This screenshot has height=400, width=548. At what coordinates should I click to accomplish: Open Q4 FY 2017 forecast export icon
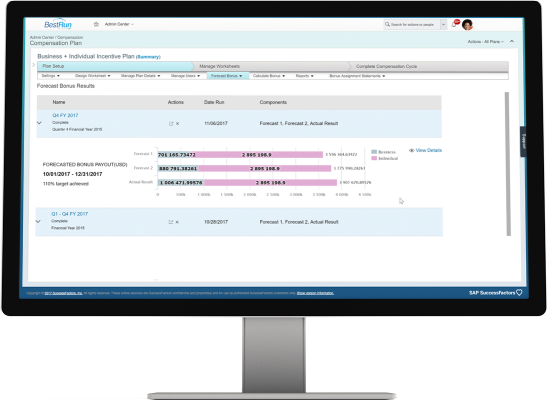171,124
